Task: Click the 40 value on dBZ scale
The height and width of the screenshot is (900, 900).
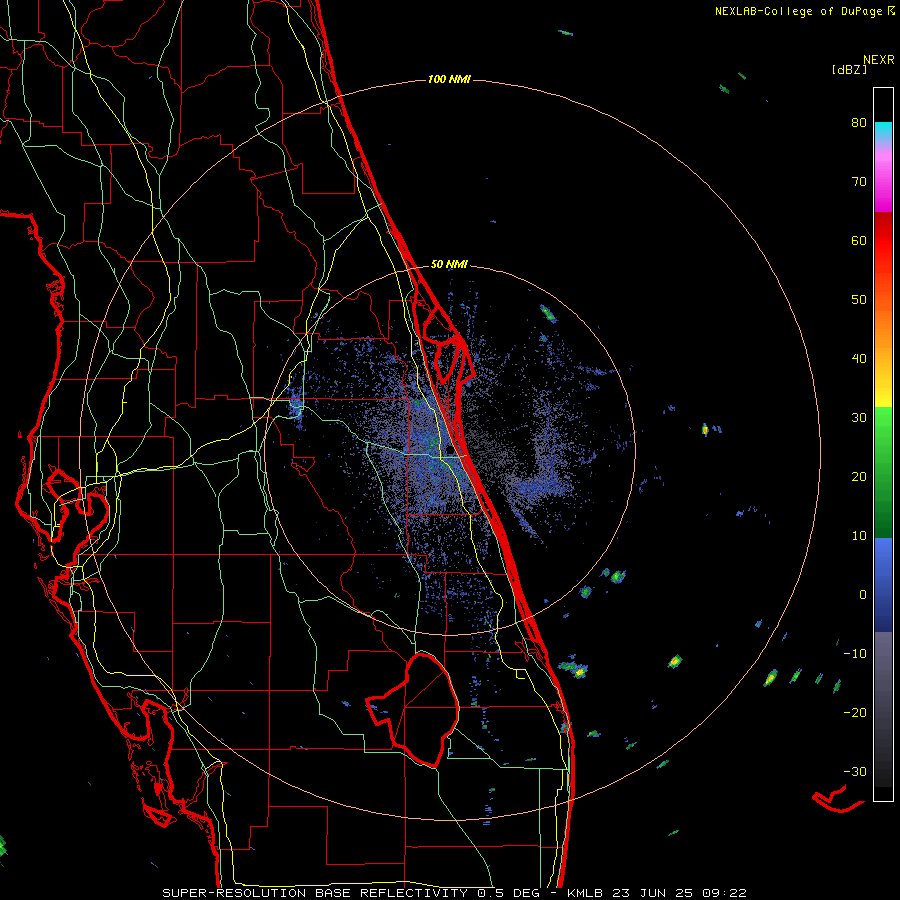Action: tap(859, 359)
